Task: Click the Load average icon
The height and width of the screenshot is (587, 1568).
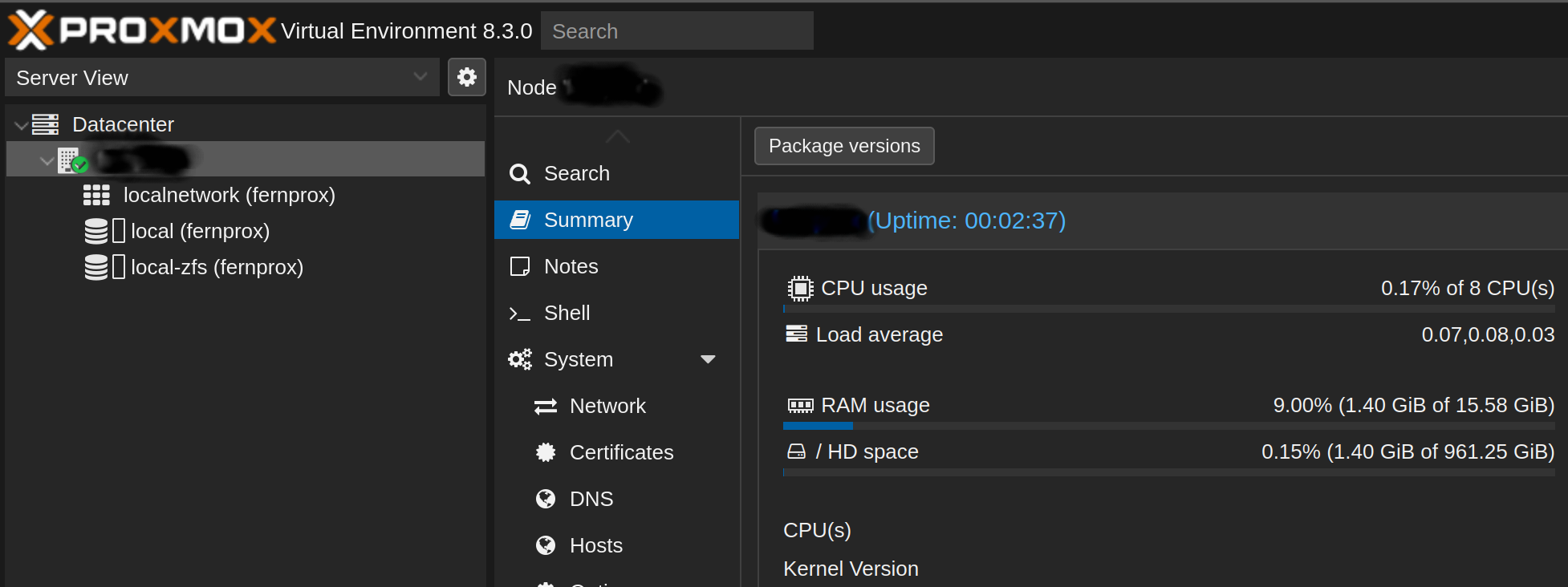Action: pyautogui.click(x=797, y=334)
